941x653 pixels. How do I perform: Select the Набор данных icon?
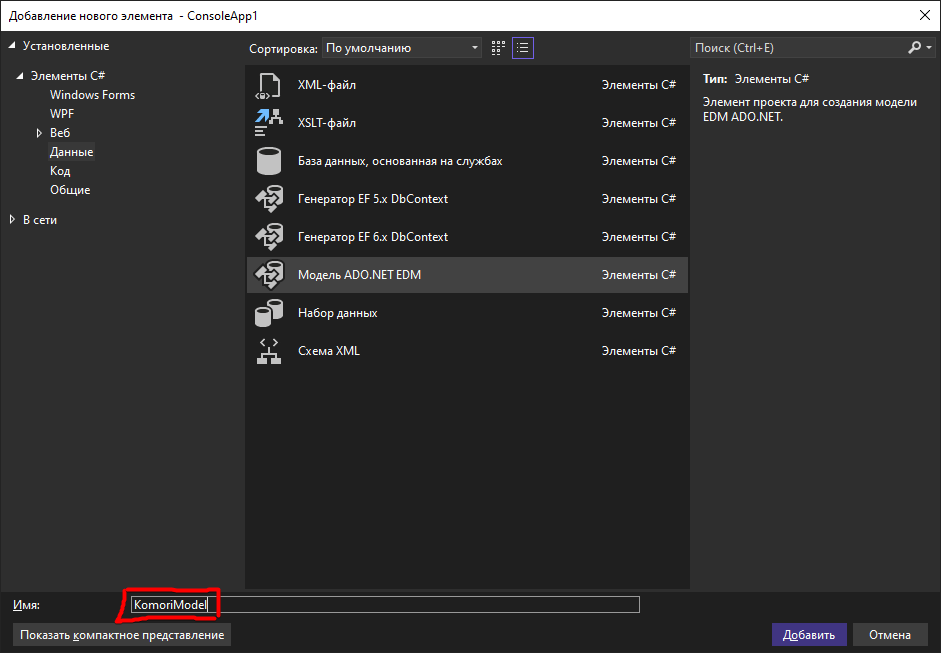coord(269,313)
